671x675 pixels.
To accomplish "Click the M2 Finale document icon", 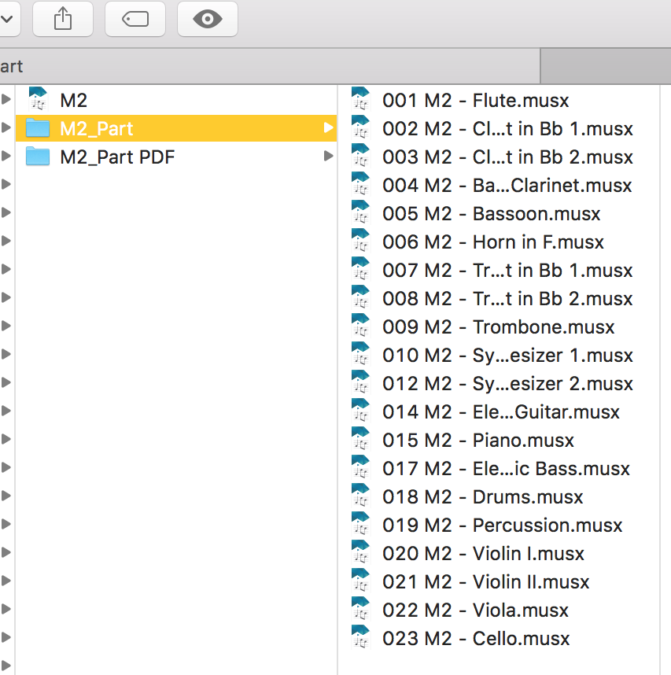I will coord(38,99).
